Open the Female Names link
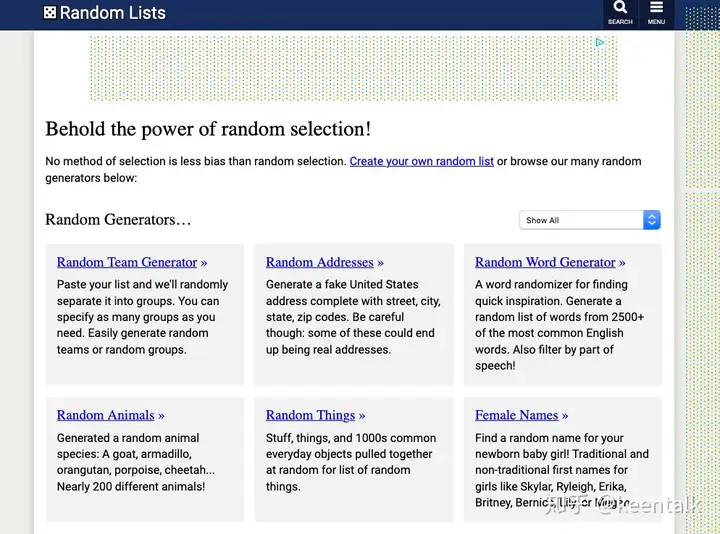 [x=517, y=415]
